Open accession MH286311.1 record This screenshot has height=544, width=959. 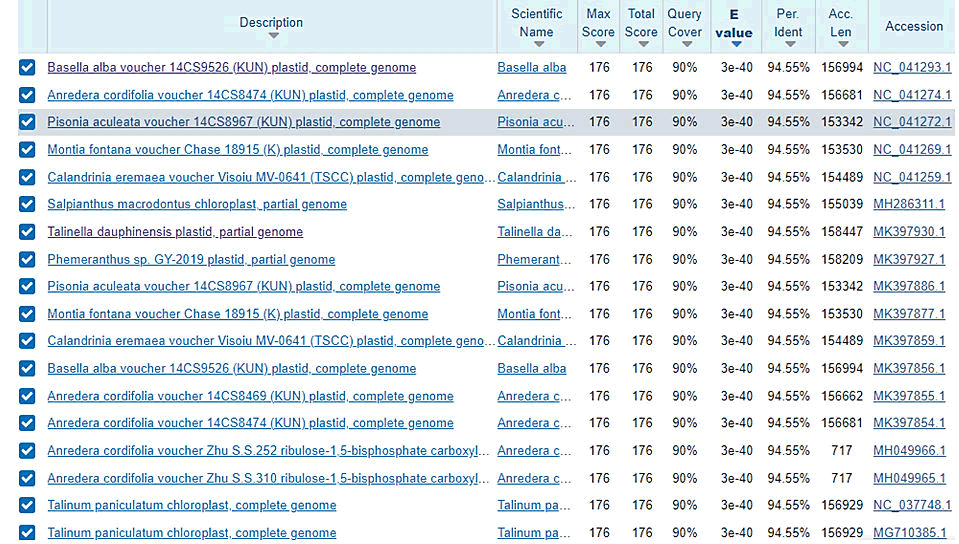click(x=909, y=204)
